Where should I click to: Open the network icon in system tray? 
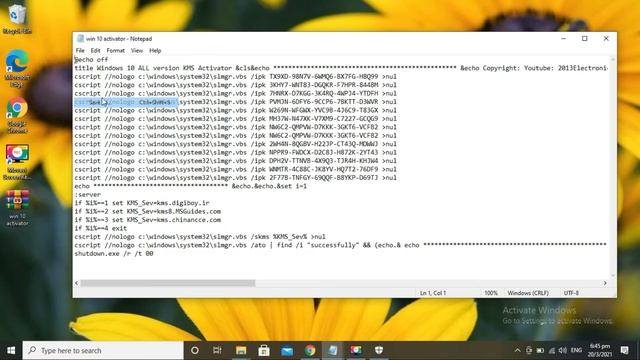551,350
